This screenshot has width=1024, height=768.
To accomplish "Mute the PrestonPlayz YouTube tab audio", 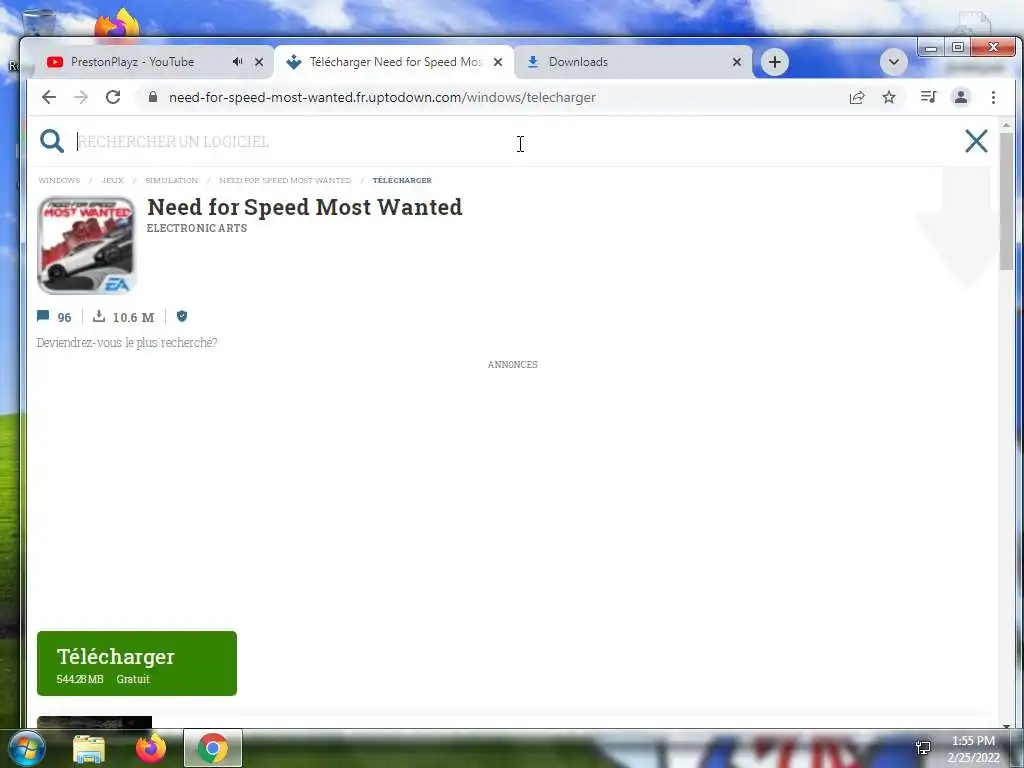I will tap(237, 61).
